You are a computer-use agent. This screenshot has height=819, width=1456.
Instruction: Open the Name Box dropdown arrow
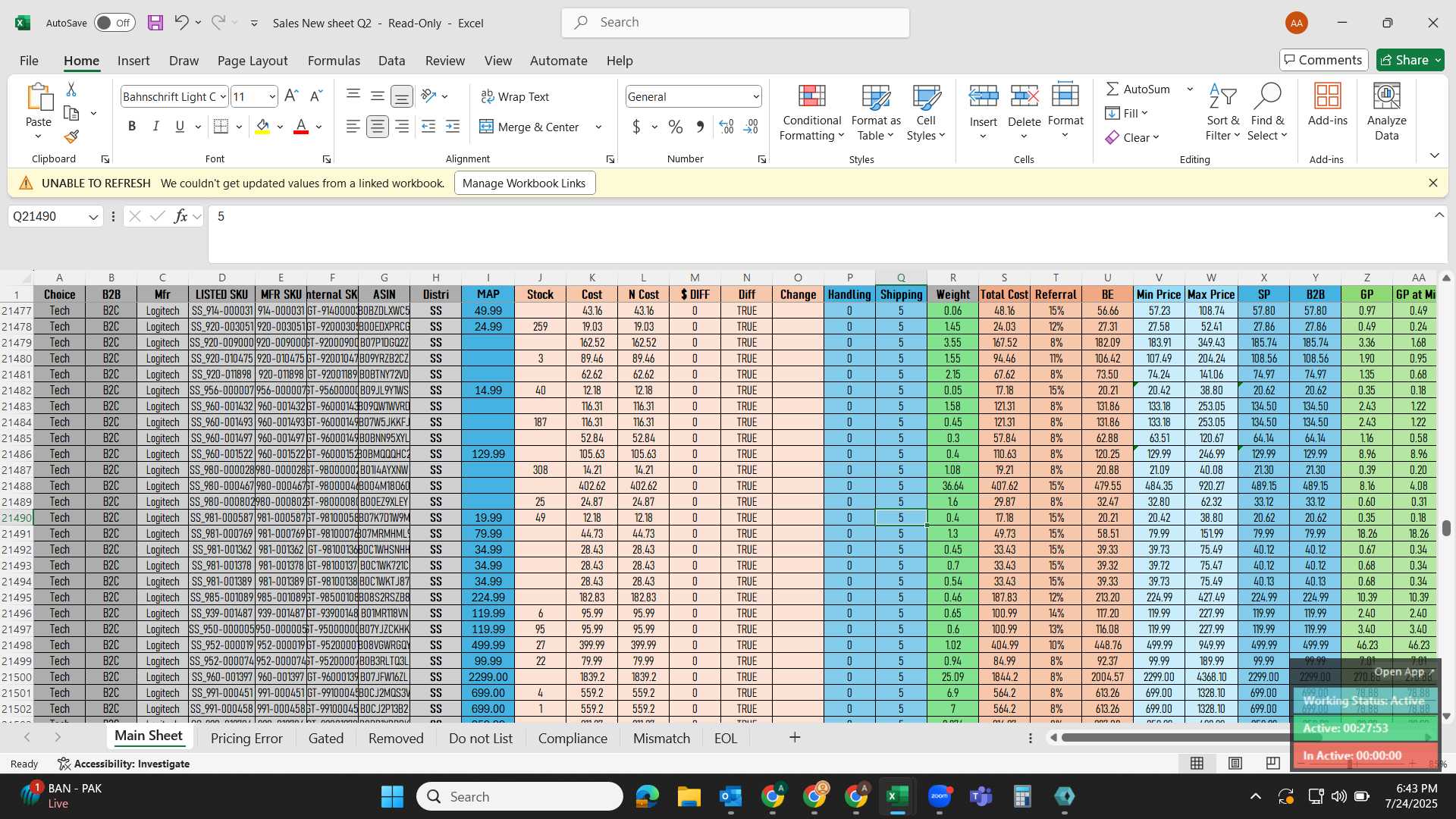(93, 217)
